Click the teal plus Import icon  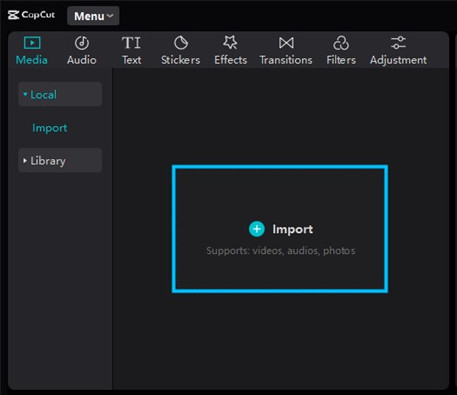257,229
